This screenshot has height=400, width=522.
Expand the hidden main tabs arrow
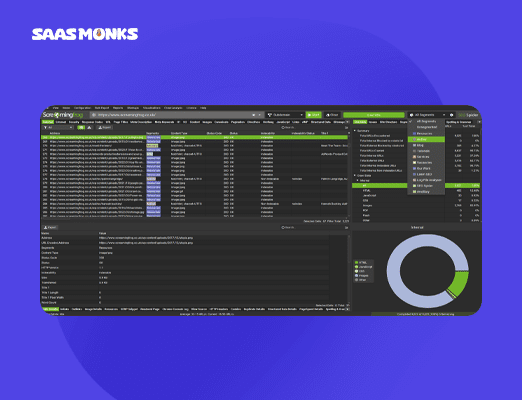tap(347, 122)
